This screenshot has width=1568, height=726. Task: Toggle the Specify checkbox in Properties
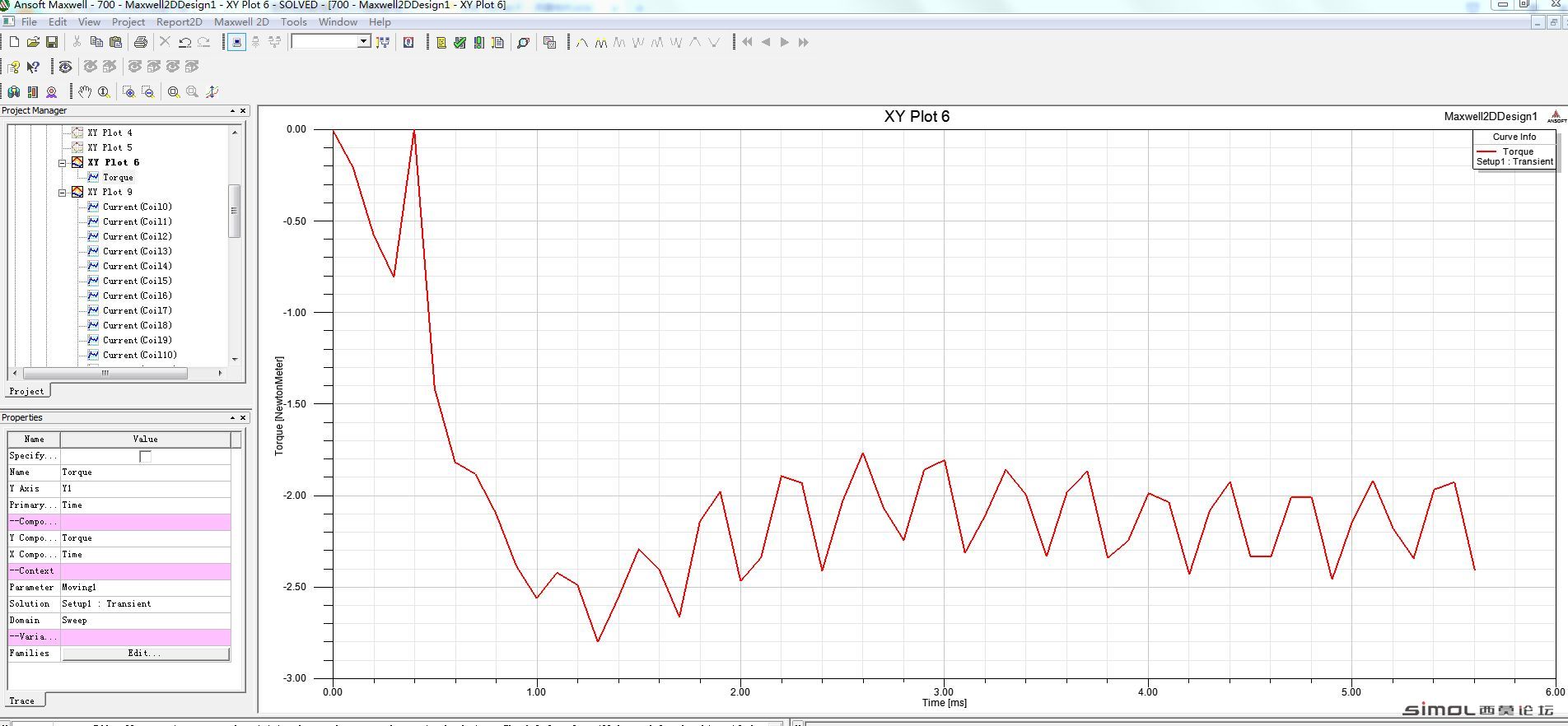146,456
